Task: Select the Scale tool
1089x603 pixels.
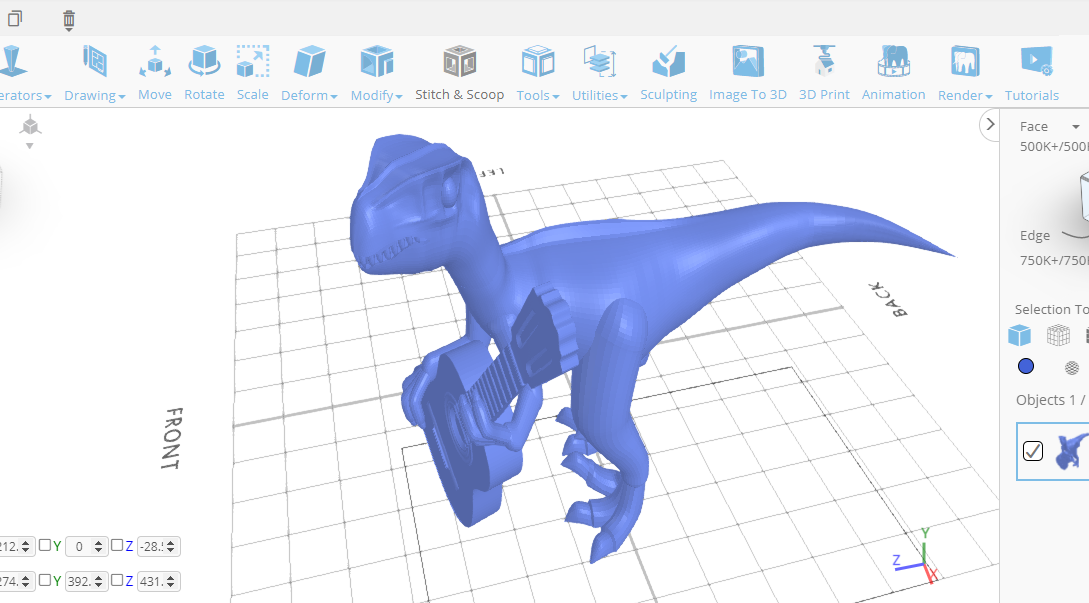Action: click(x=252, y=74)
